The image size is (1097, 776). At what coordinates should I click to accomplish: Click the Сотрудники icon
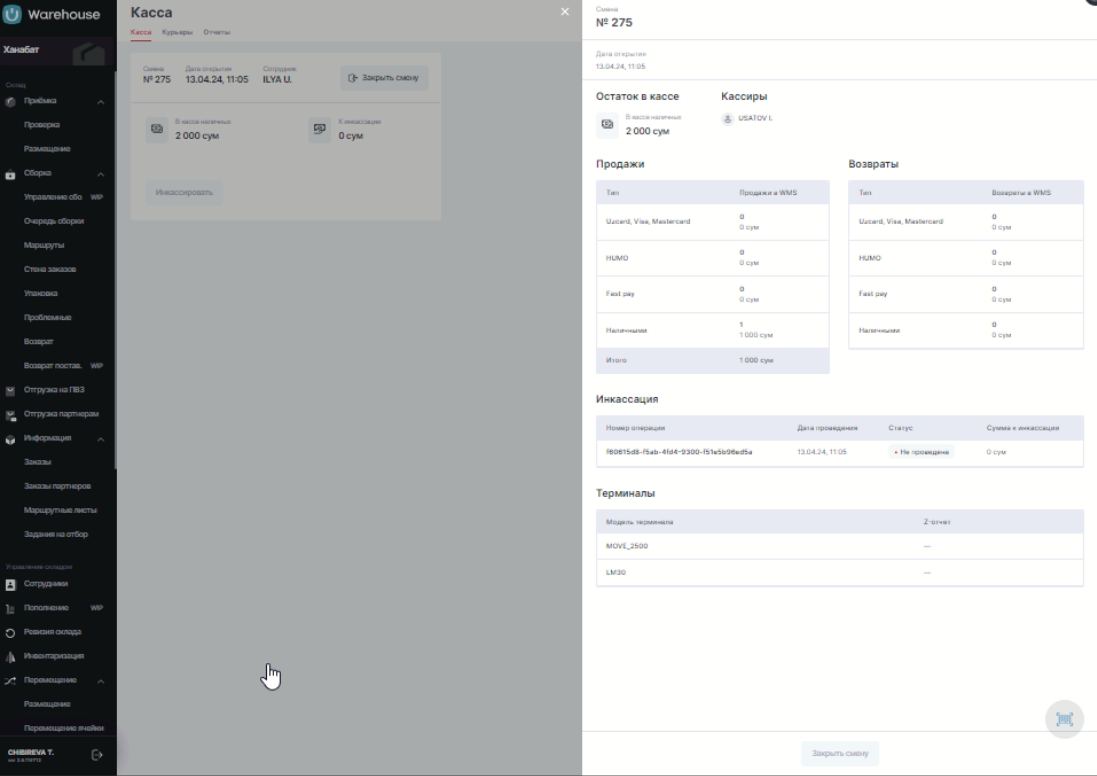pyautogui.click(x=10, y=584)
